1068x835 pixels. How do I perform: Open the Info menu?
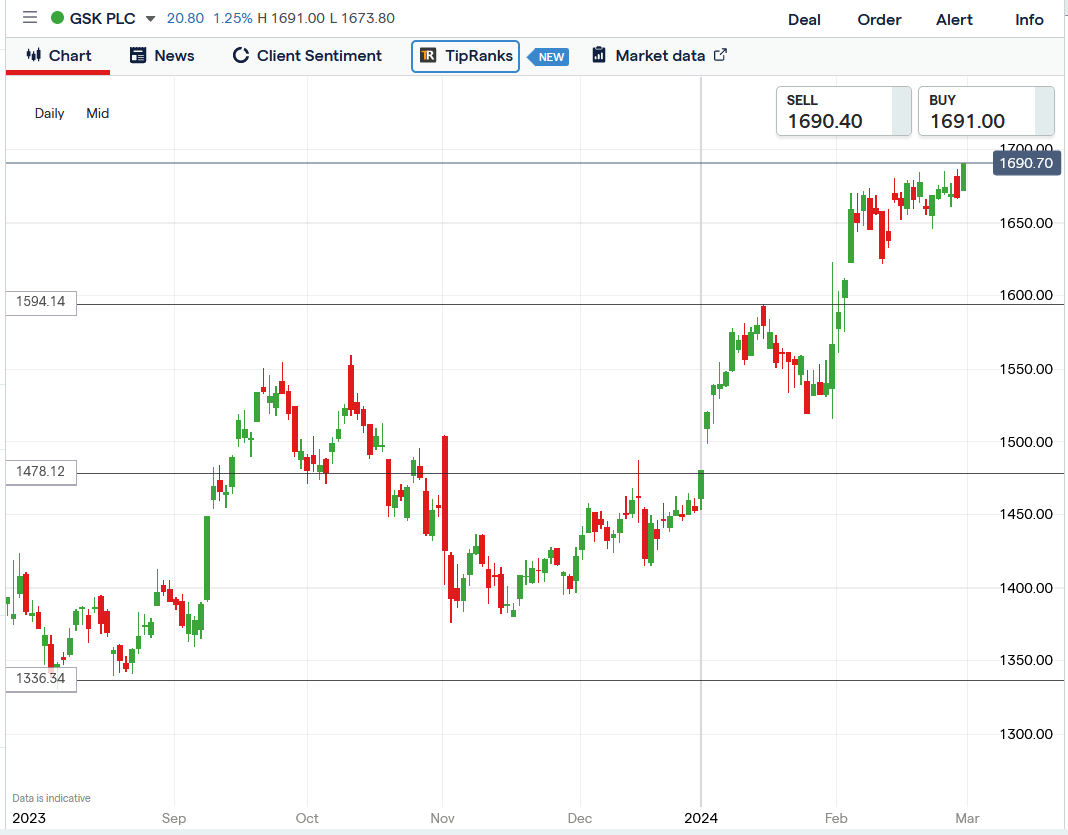(1029, 20)
